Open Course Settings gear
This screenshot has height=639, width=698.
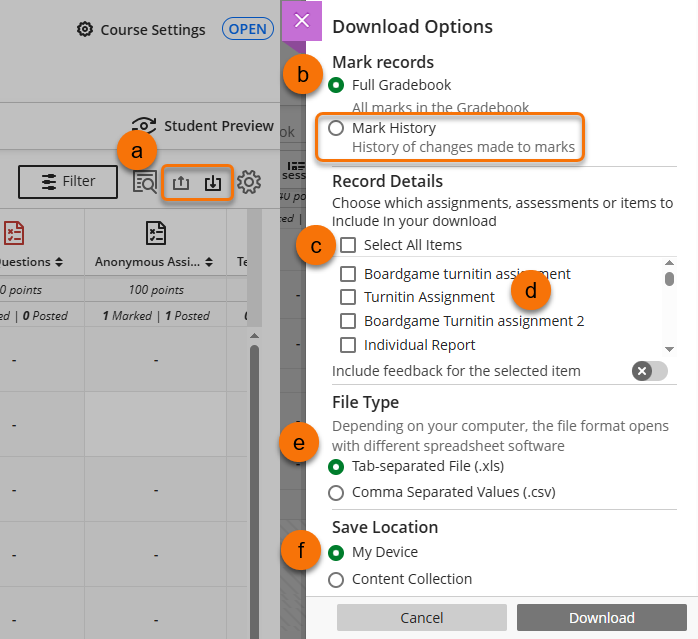click(x=86, y=30)
